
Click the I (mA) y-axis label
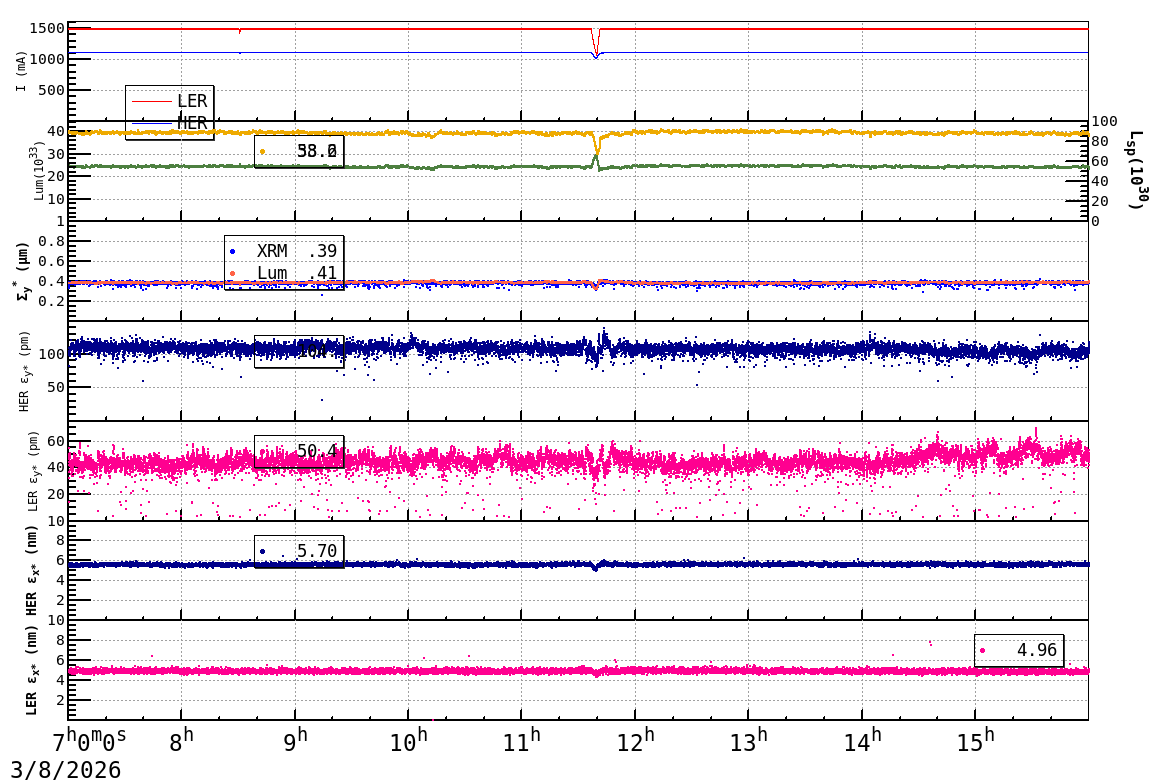21,71
